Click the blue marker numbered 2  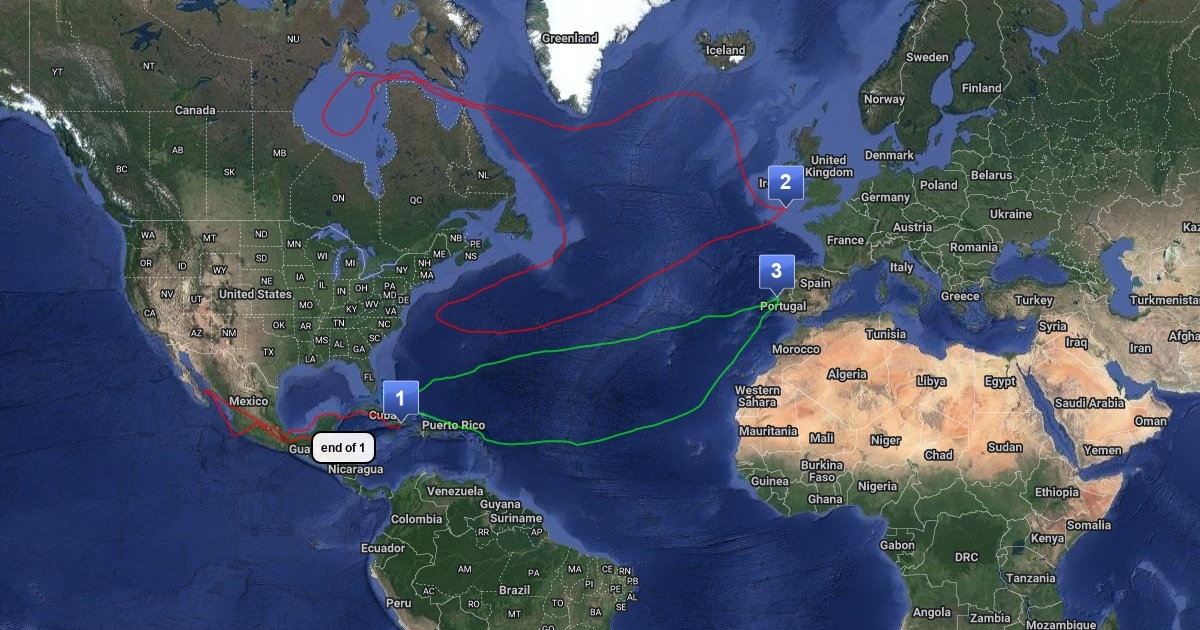(785, 182)
